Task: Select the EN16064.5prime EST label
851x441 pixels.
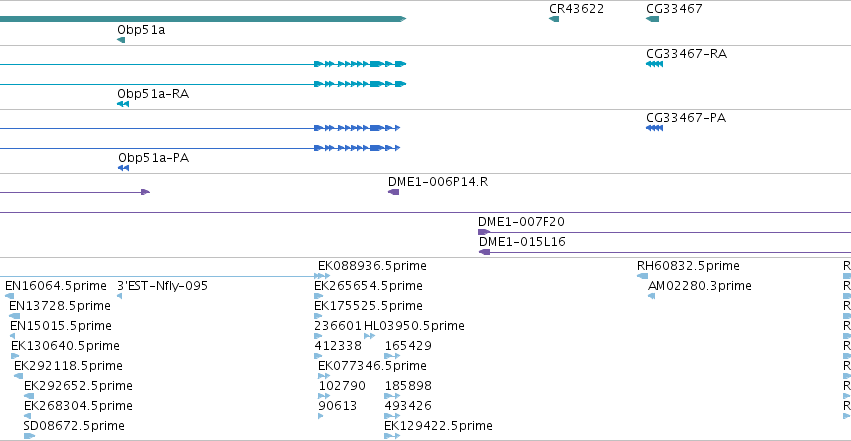Action: [x=56, y=286]
